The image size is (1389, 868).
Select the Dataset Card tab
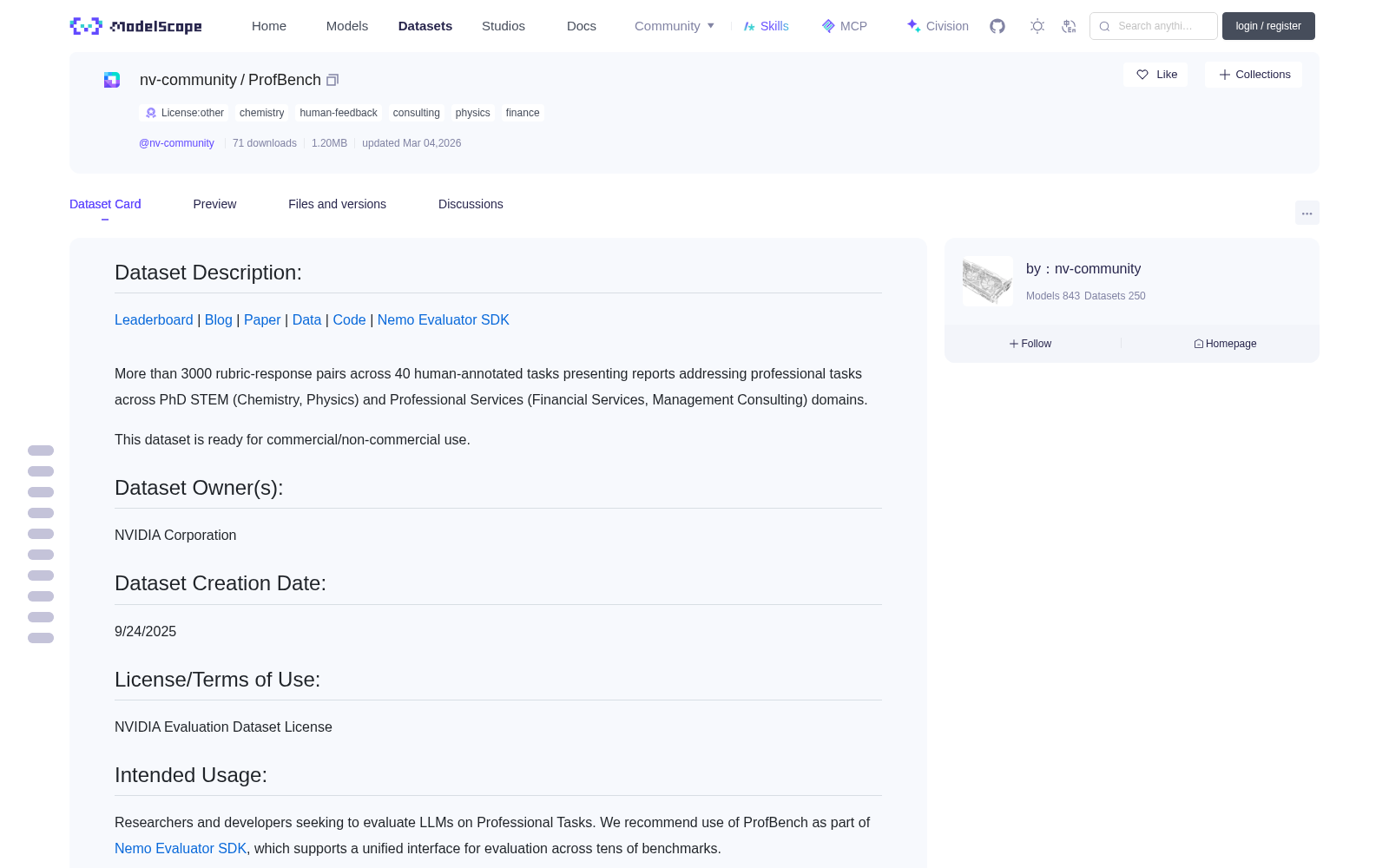[105, 204]
